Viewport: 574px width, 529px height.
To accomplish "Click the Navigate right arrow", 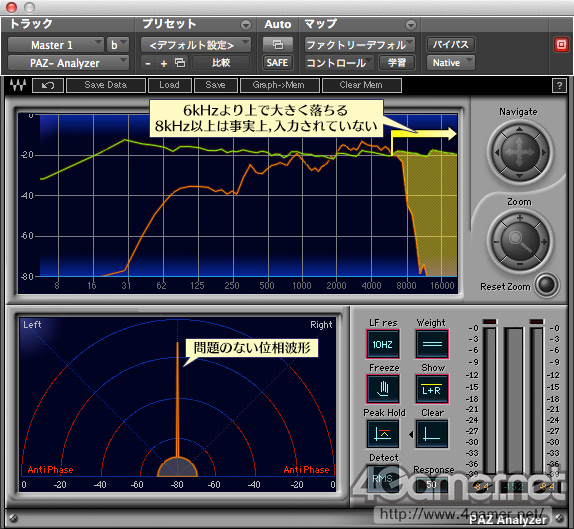I will 544,152.
